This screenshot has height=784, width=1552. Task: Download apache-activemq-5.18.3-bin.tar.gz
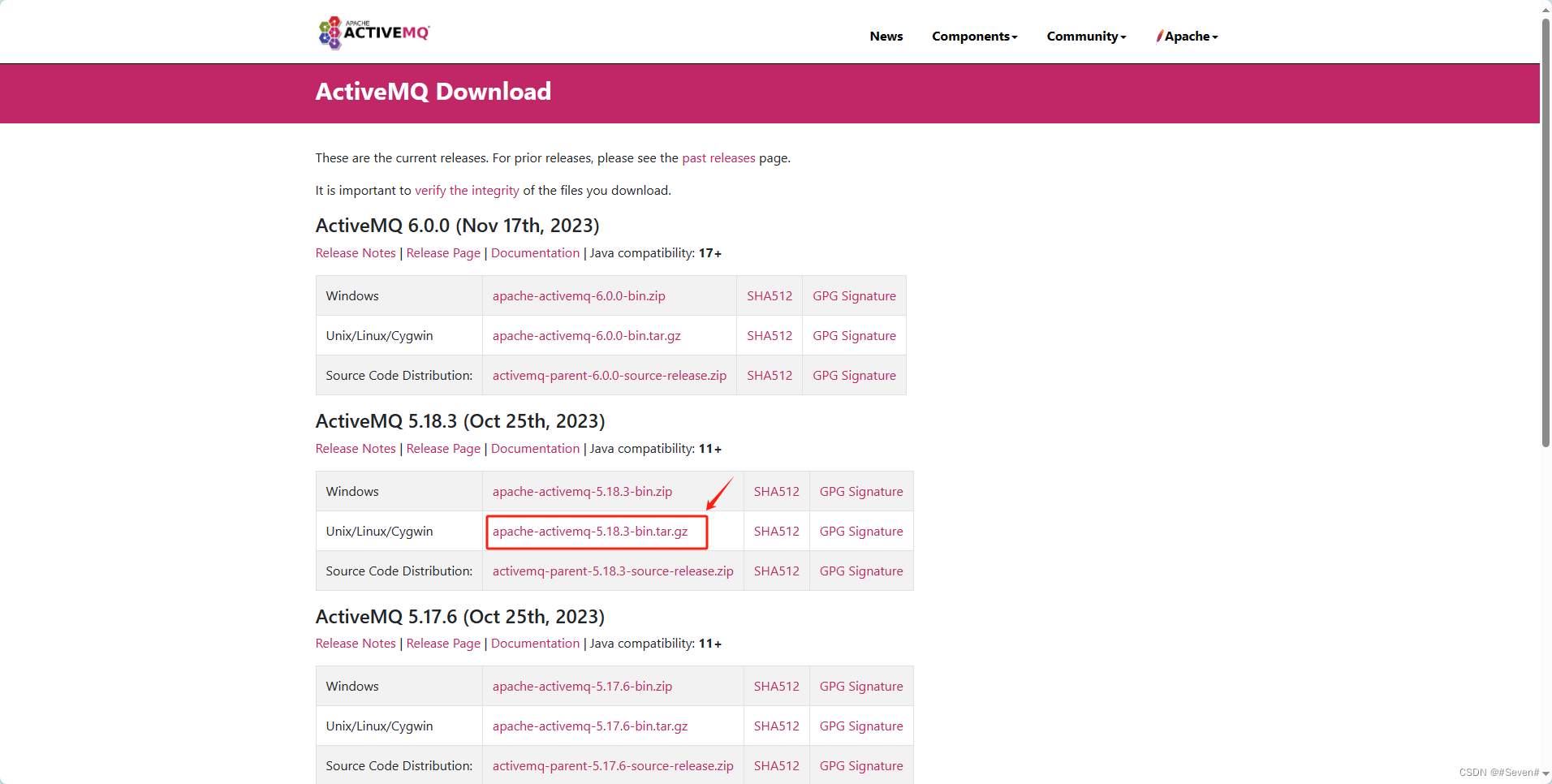pos(590,532)
